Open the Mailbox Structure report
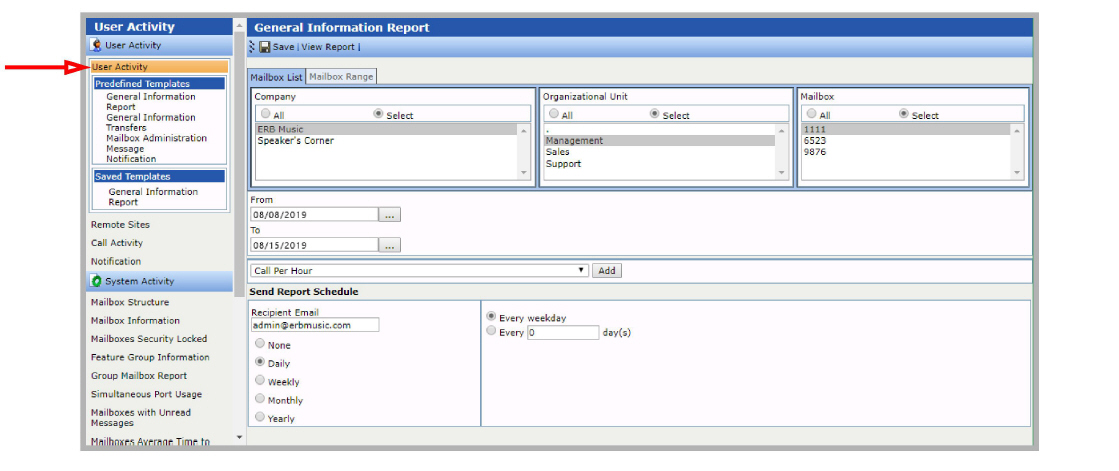Screen dimensions: 1119x471 (x=130, y=302)
